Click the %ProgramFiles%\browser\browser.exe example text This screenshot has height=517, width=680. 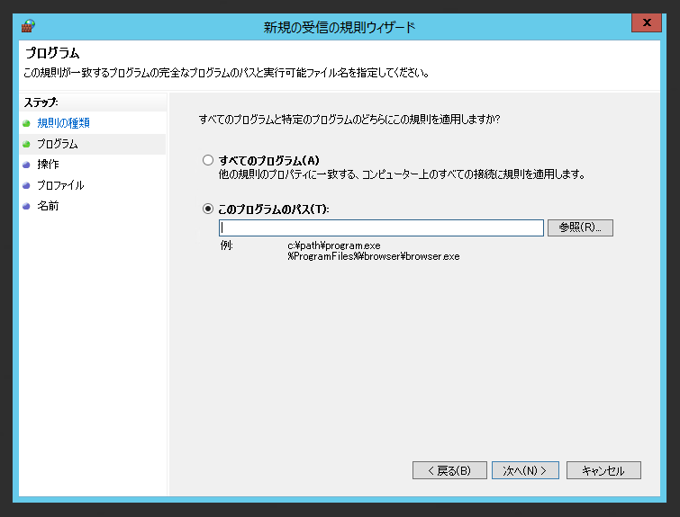[x=373, y=256]
